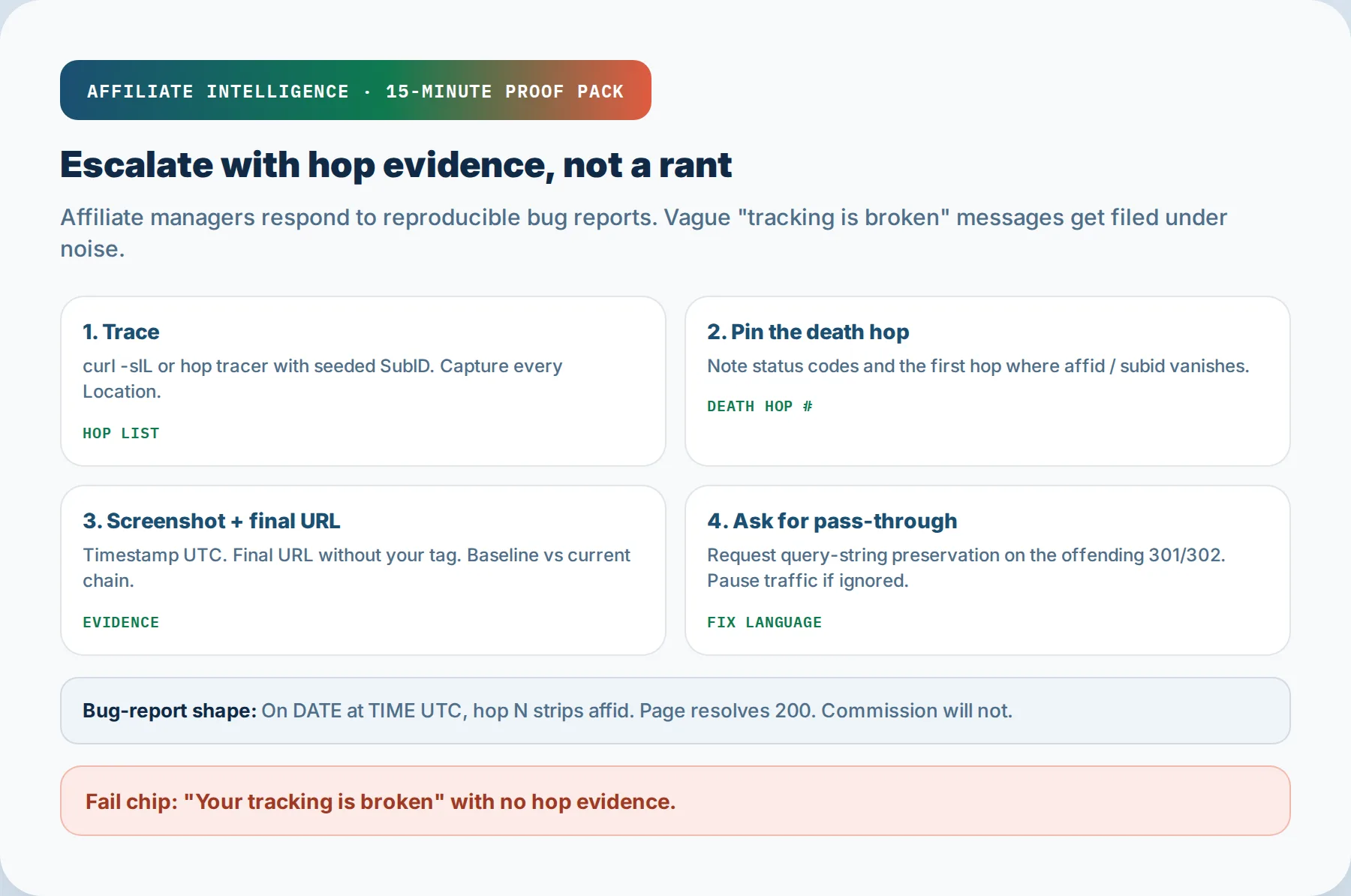This screenshot has height=896, width=1351.
Task: Select the status codes note in card two
Action: click(978, 365)
